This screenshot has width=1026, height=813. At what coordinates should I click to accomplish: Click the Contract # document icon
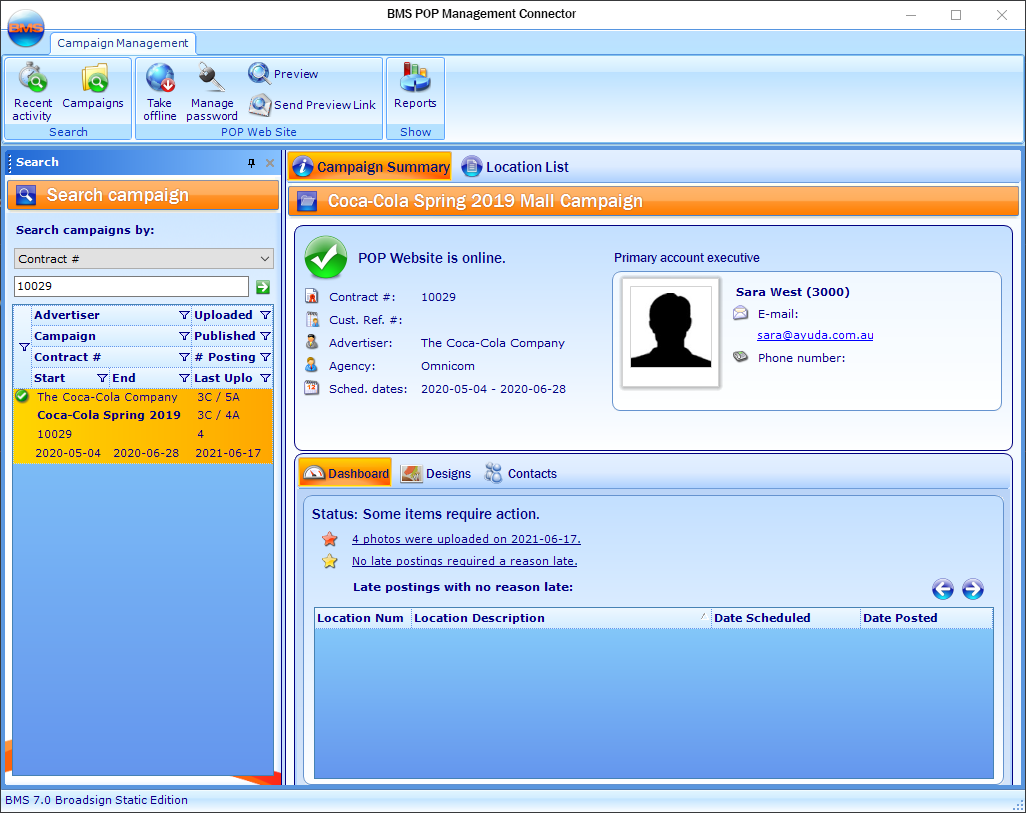312,297
